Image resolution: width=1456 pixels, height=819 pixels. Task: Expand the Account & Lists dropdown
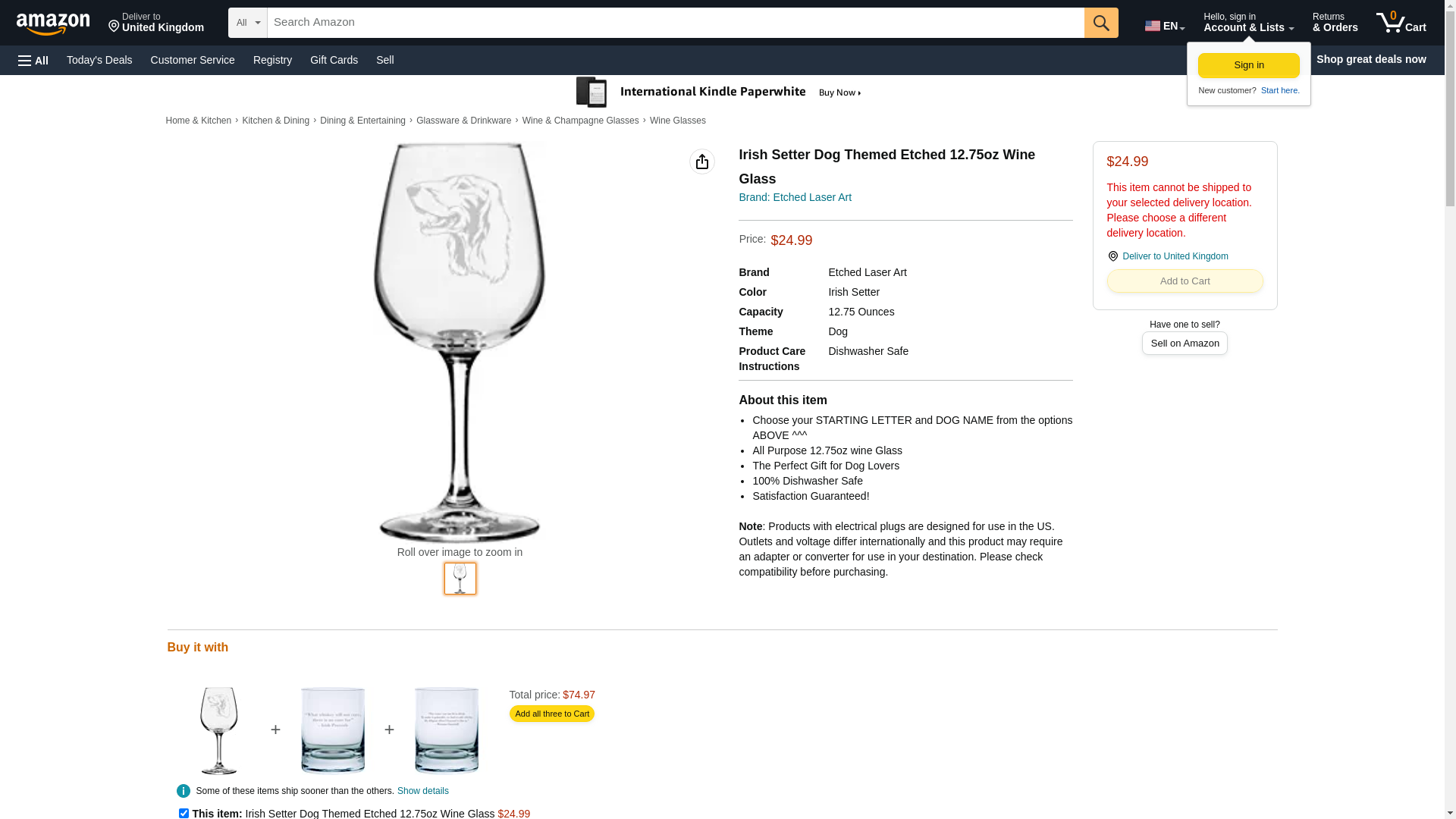(1248, 23)
